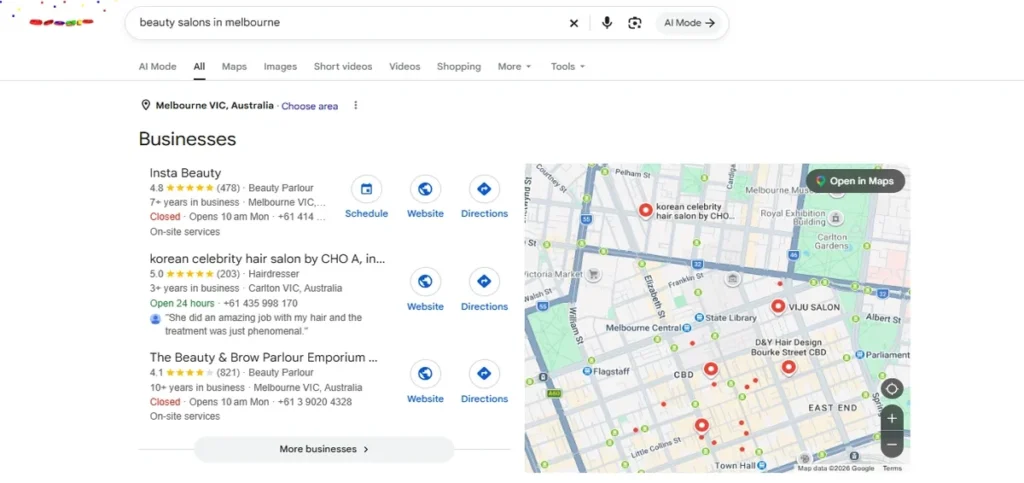Screen dimensions: 1024x483
Task: Open Google Lens image search icon
Action: point(635,23)
